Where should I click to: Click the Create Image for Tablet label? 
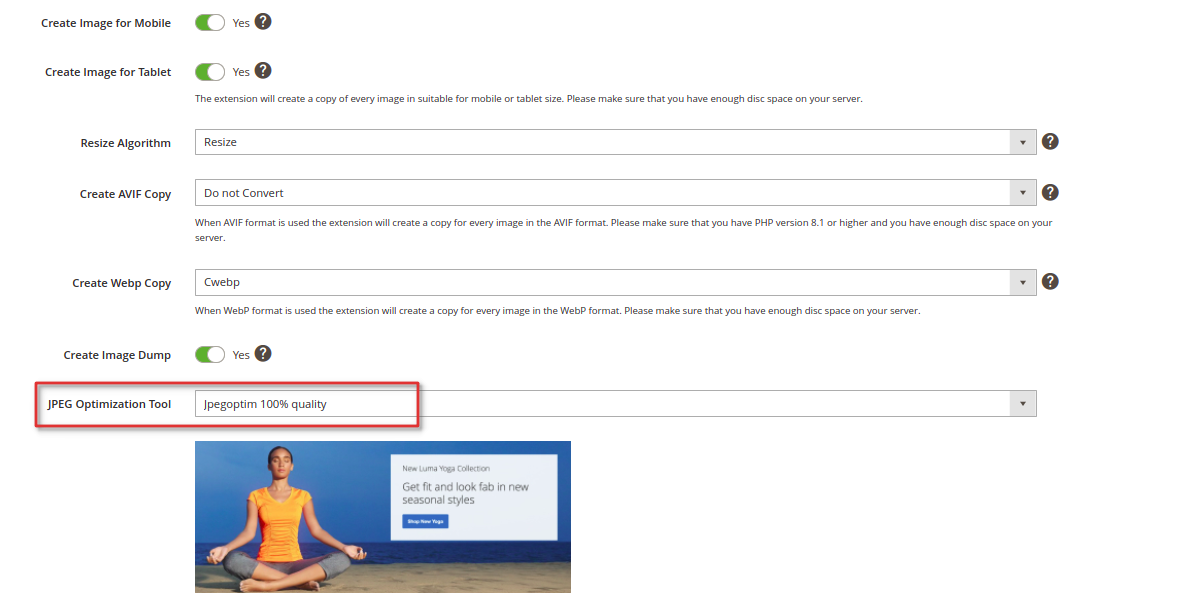[x=108, y=72]
